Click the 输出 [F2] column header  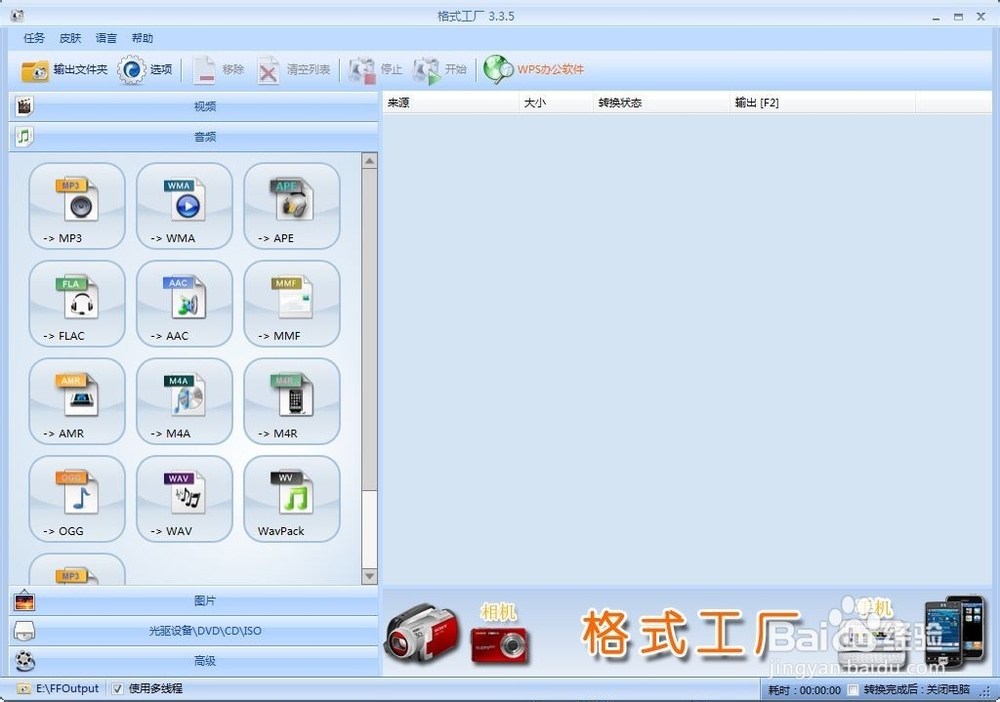pos(823,103)
